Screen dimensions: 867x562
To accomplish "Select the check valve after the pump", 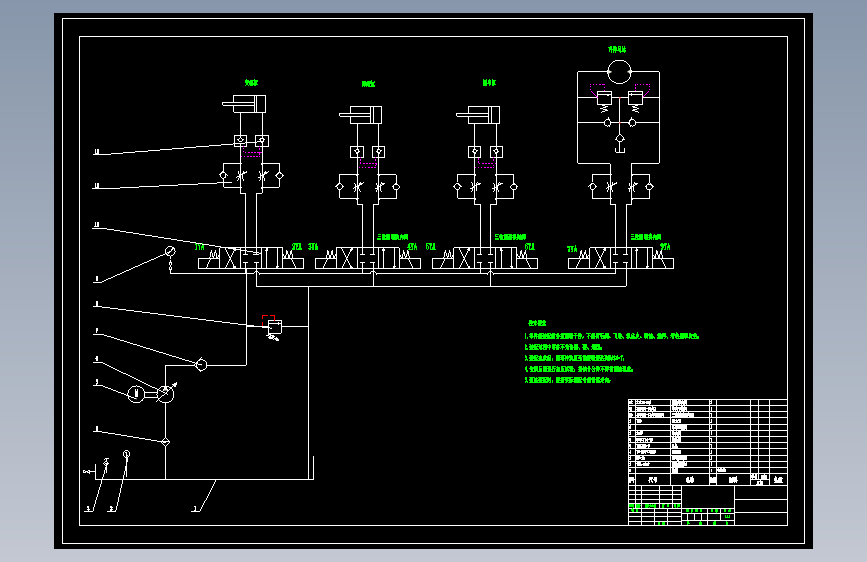I will [201, 364].
